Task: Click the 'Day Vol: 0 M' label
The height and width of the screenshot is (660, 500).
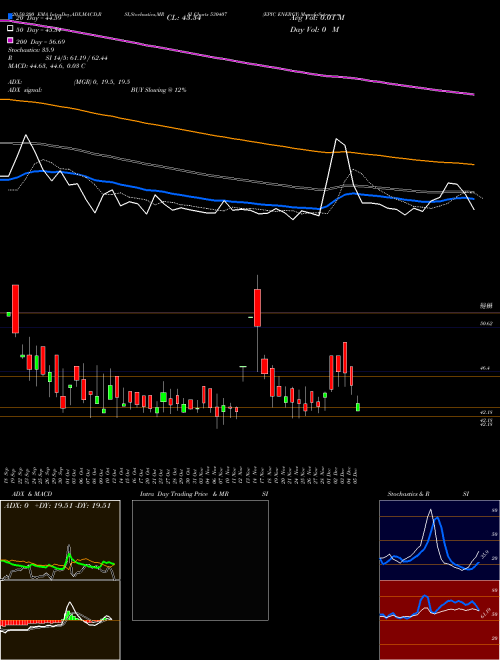Action: point(314,29)
